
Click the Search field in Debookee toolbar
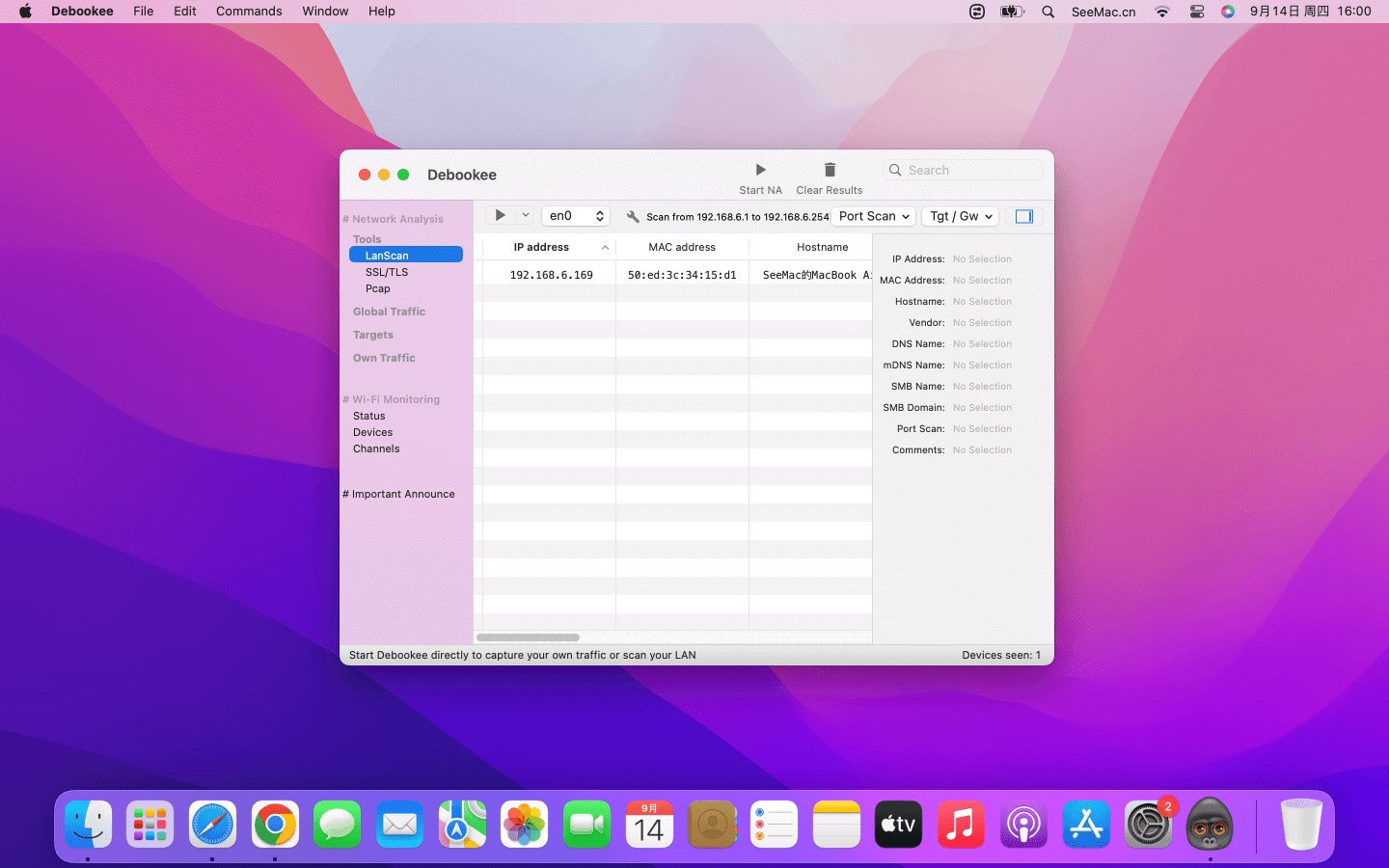(963, 170)
